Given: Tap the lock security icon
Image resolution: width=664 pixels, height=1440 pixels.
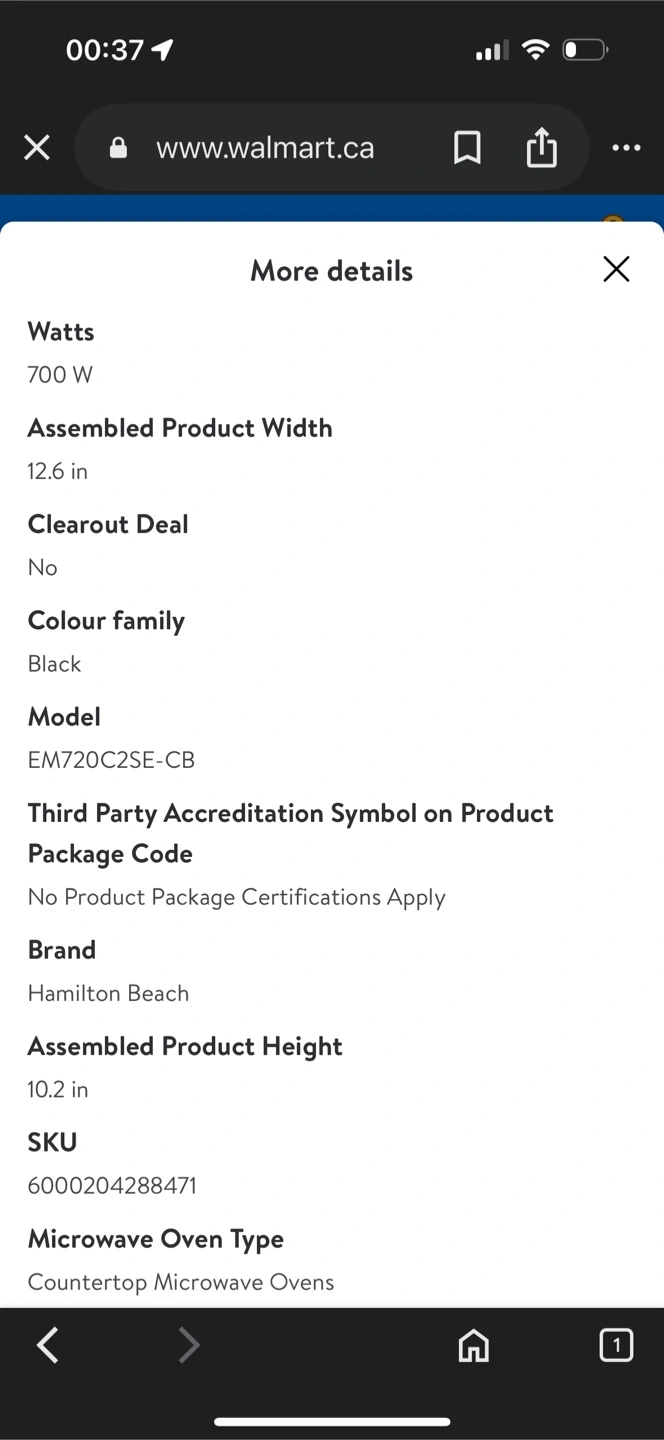Looking at the screenshot, I should 118,149.
